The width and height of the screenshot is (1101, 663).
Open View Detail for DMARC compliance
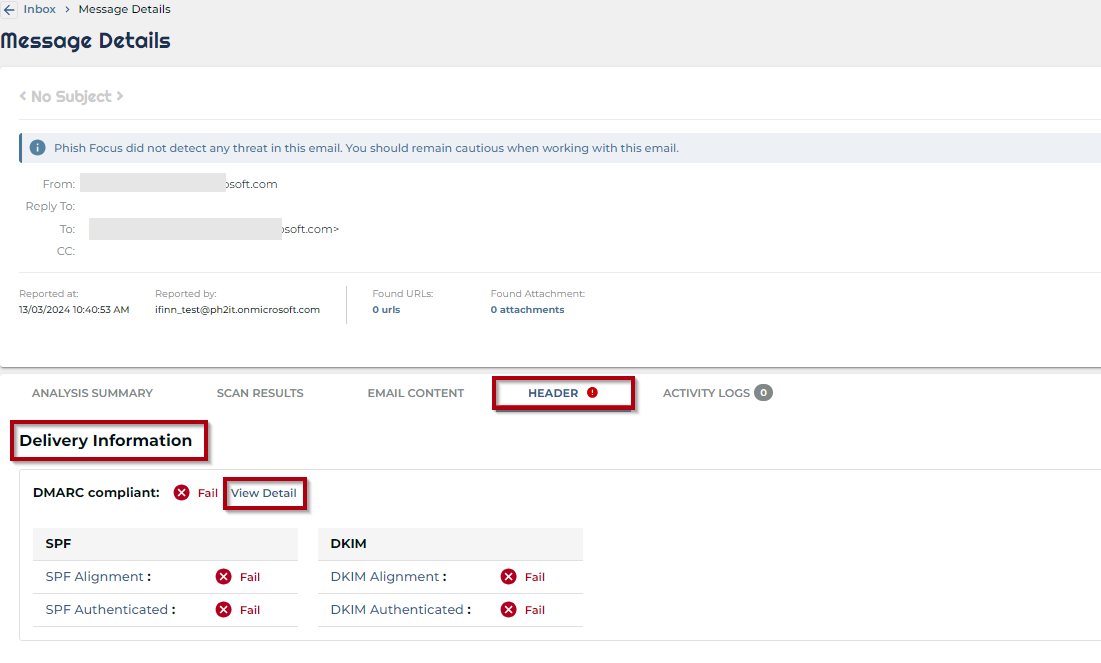264,493
